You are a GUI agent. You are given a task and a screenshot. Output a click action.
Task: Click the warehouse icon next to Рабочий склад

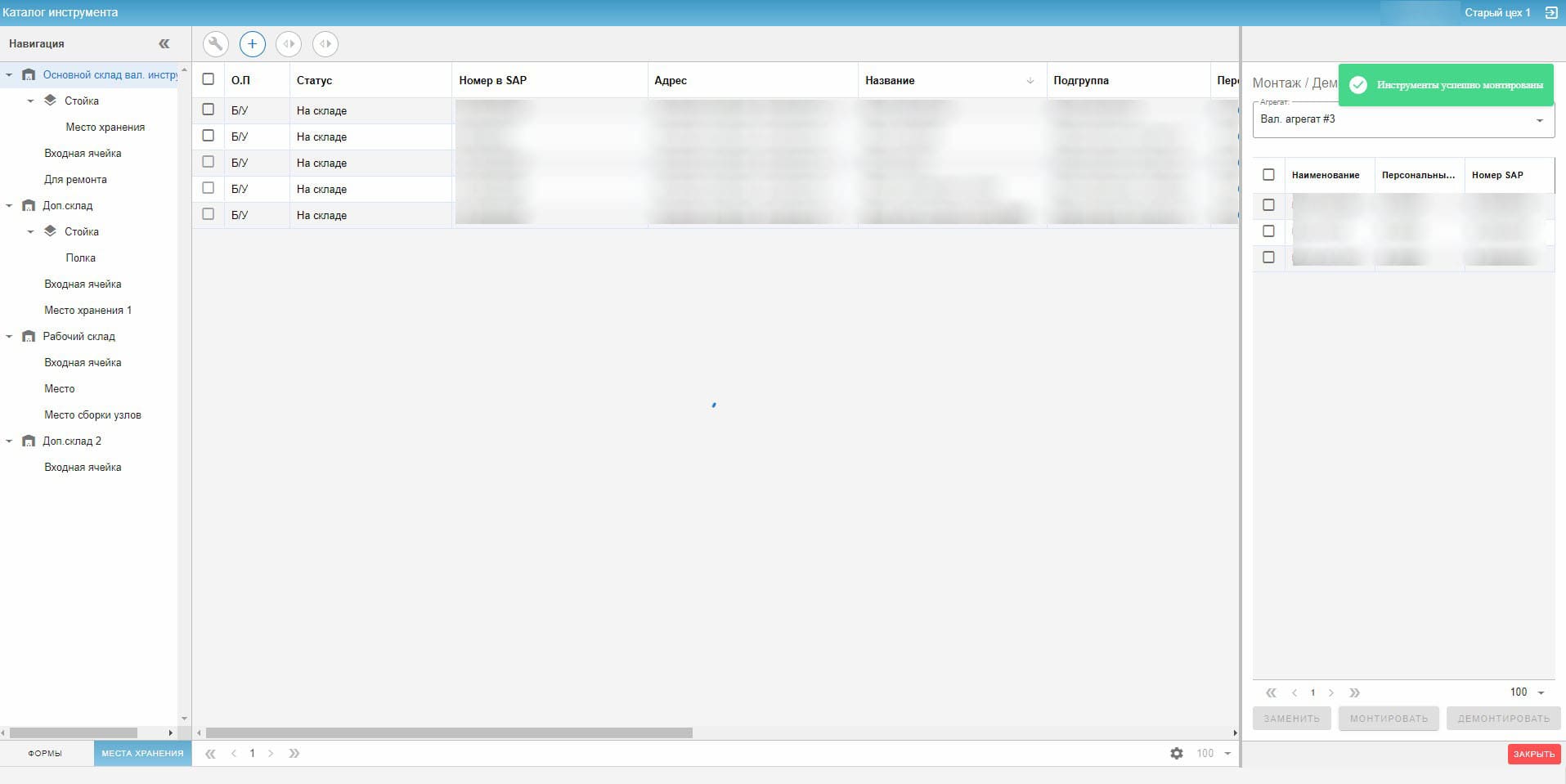[29, 337]
